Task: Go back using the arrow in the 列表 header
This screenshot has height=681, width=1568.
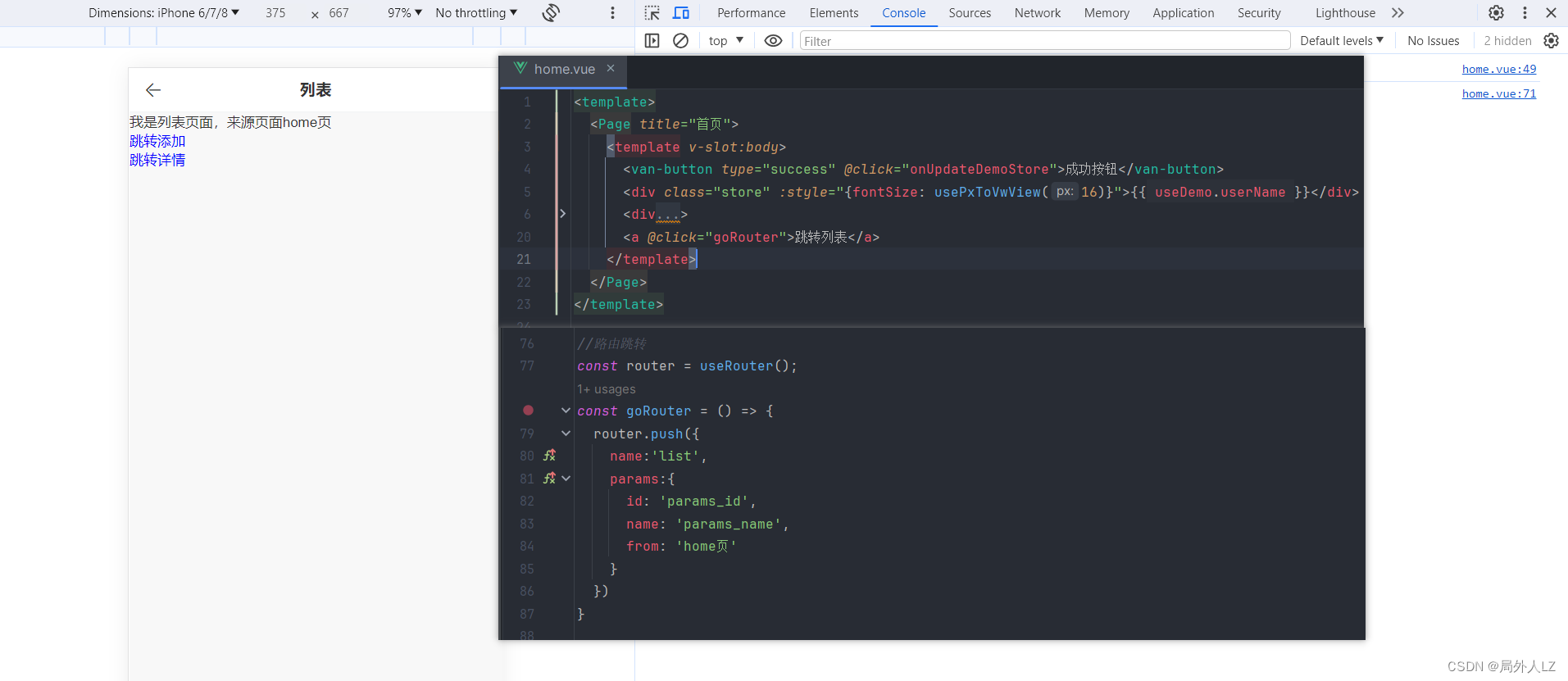Action: tap(153, 90)
